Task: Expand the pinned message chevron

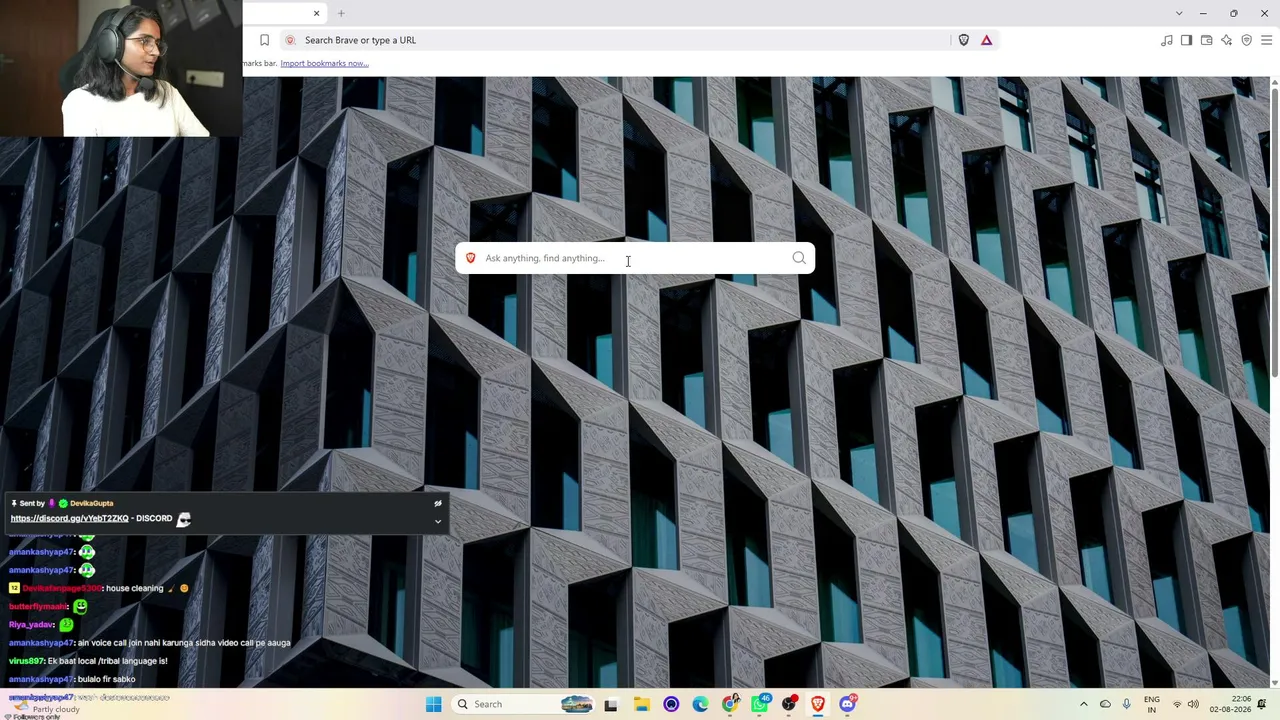Action: point(438,521)
